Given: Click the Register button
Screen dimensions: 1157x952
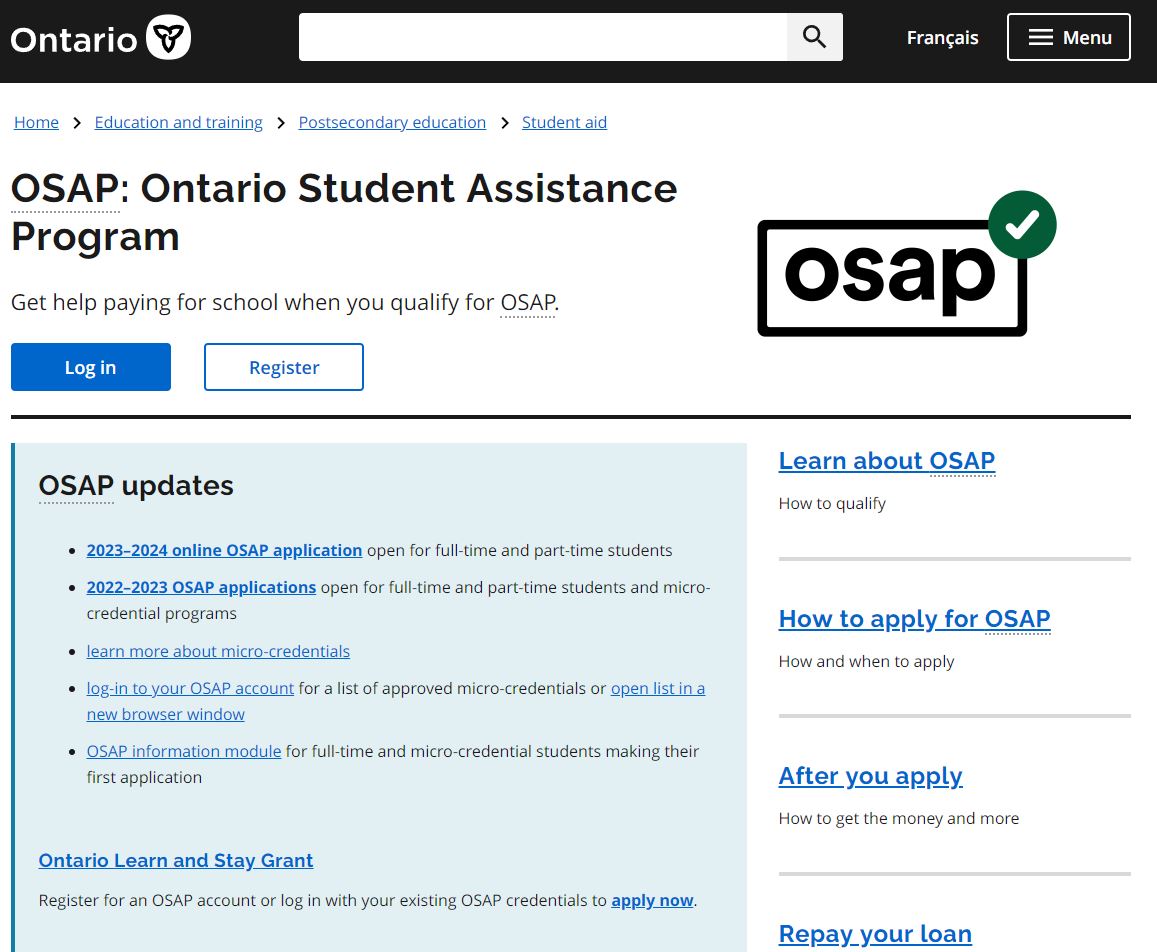Looking at the screenshot, I should pyautogui.click(x=284, y=367).
